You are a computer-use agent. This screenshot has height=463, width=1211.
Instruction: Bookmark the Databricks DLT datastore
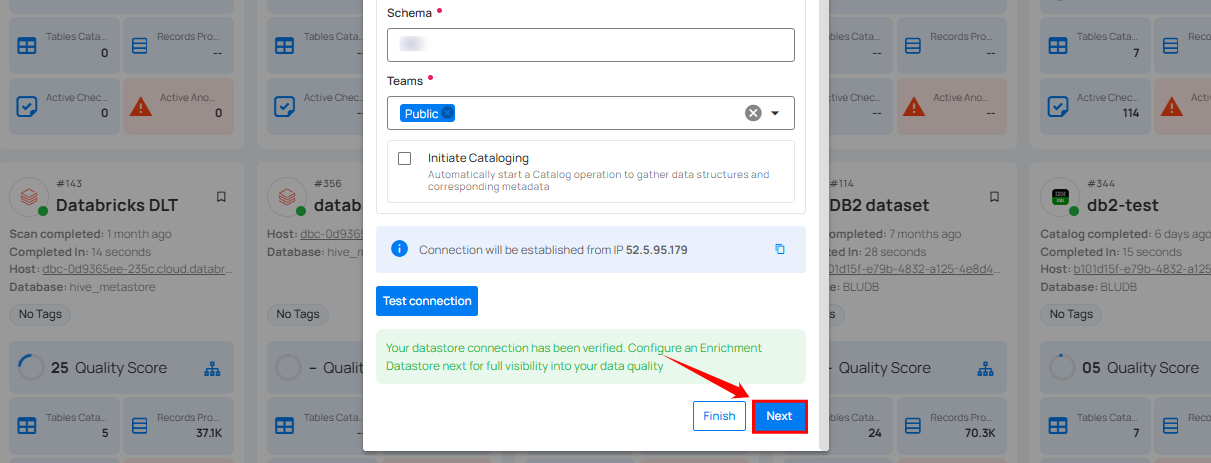pos(221,197)
